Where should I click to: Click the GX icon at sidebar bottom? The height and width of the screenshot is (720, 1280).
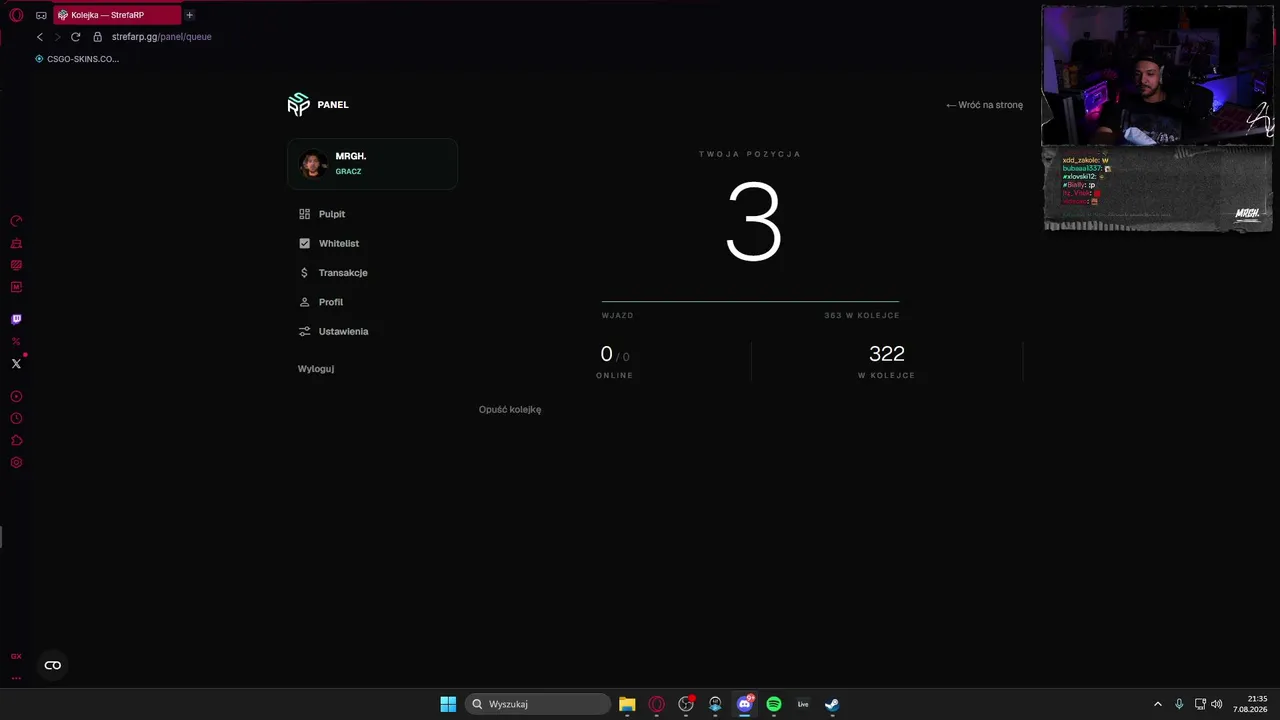tap(16, 656)
